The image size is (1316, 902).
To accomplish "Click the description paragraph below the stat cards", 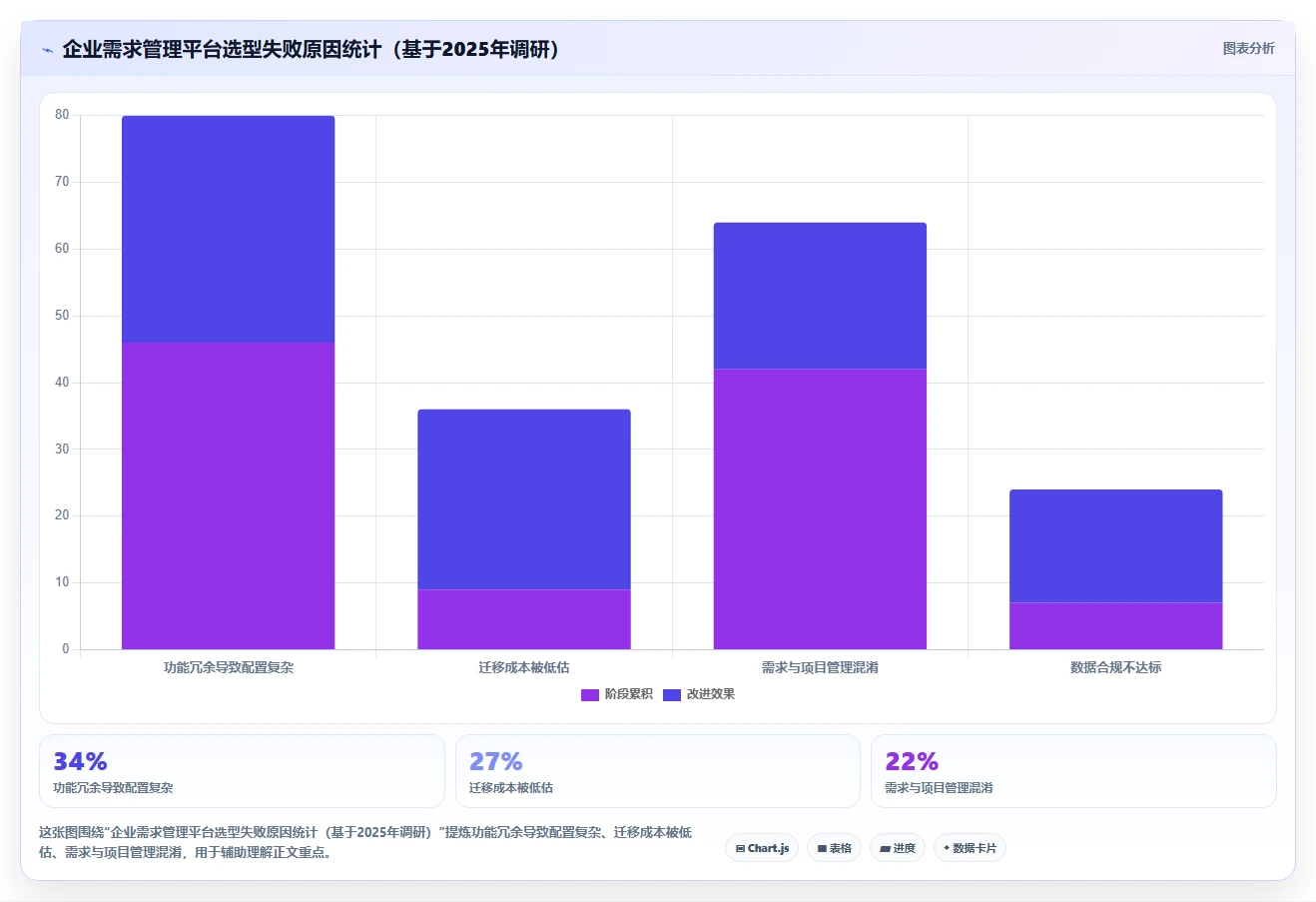I will click(x=365, y=842).
